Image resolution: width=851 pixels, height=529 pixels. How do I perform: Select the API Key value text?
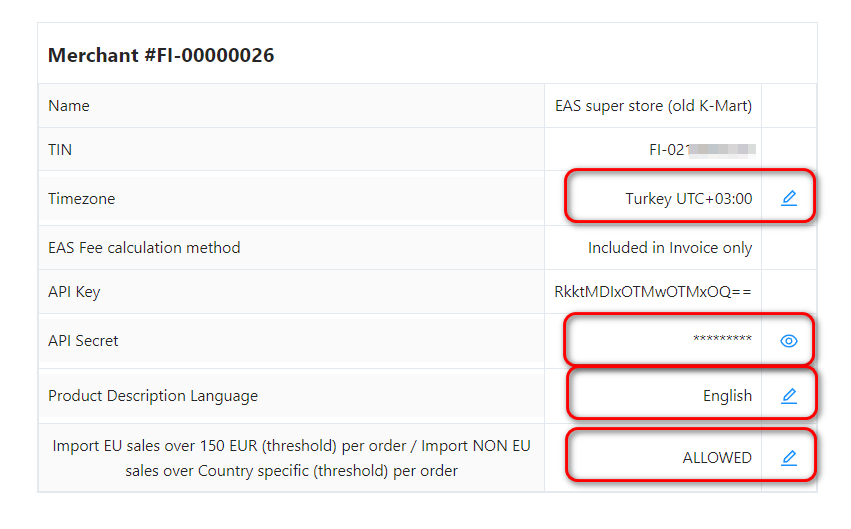pyautogui.click(x=653, y=292)
